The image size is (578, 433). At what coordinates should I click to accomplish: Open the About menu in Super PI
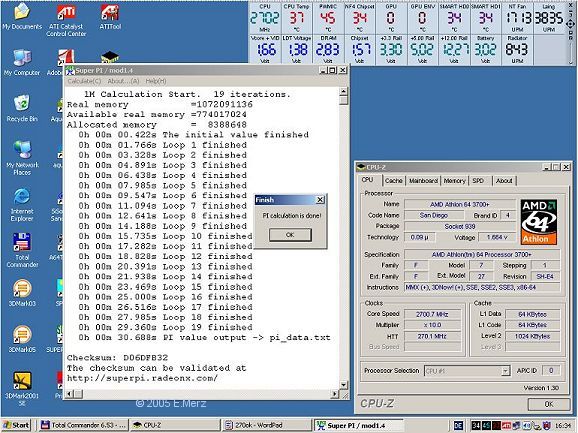coord(123,81)
